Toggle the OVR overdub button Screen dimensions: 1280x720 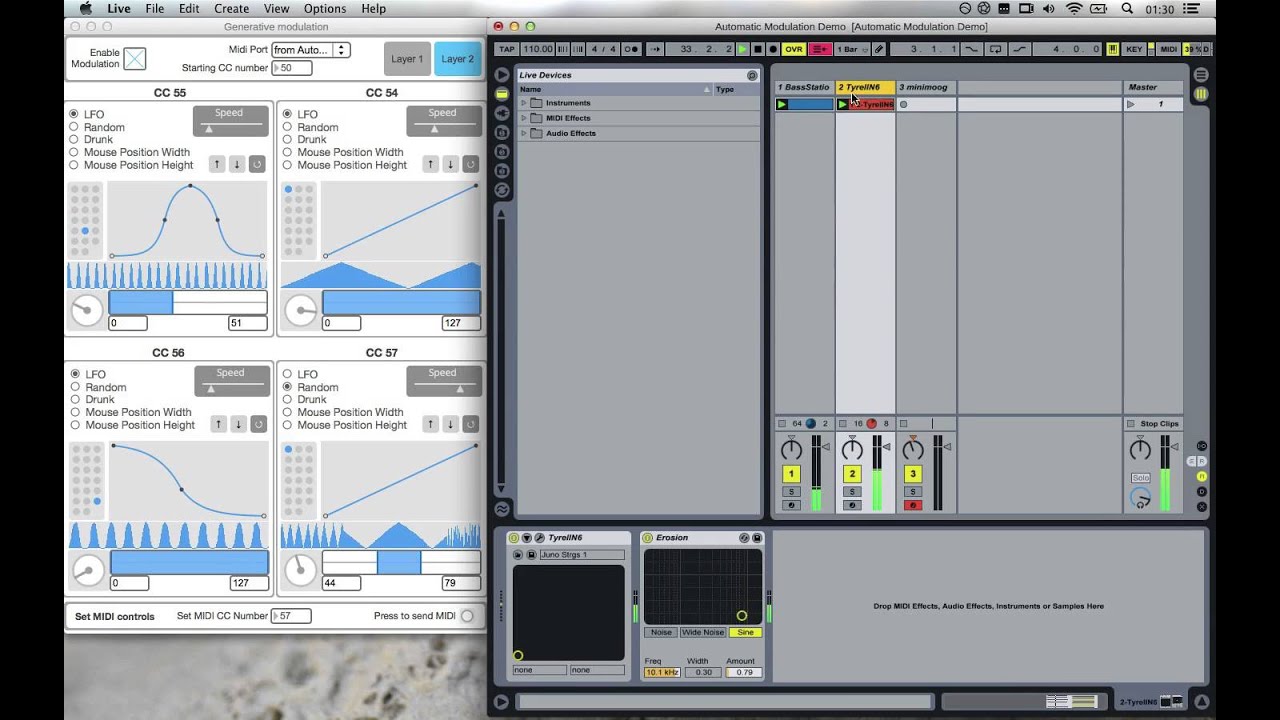click(x=794, y=49)
